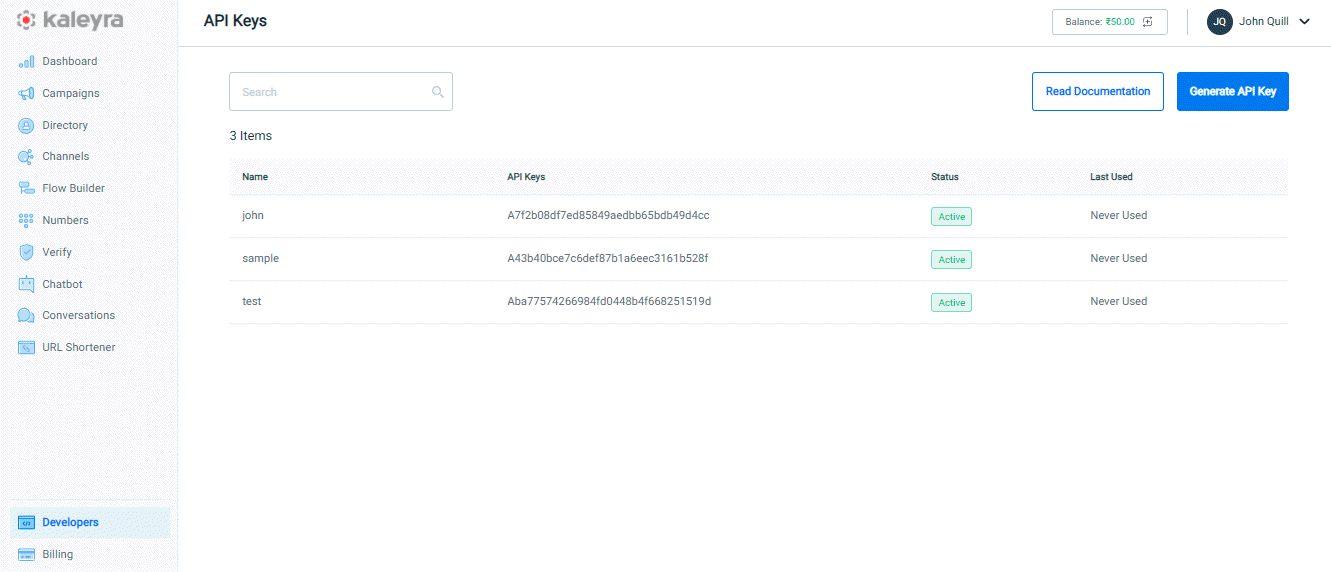
Task: Expand the John Quill account dropdown arrow
Action: coord(1304,22)
